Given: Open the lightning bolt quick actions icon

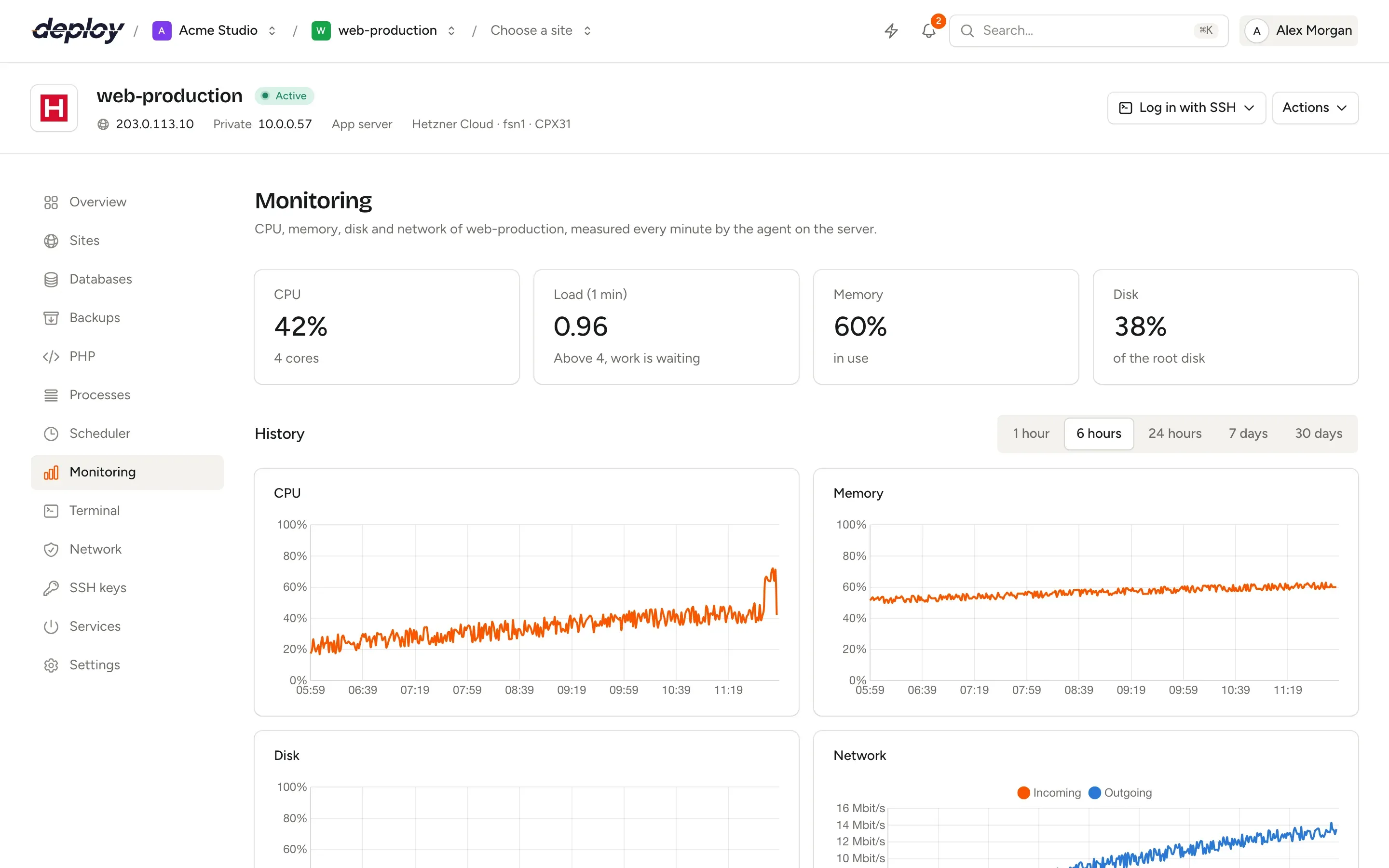Looking at the screenshot, I should tap(891, 30).
